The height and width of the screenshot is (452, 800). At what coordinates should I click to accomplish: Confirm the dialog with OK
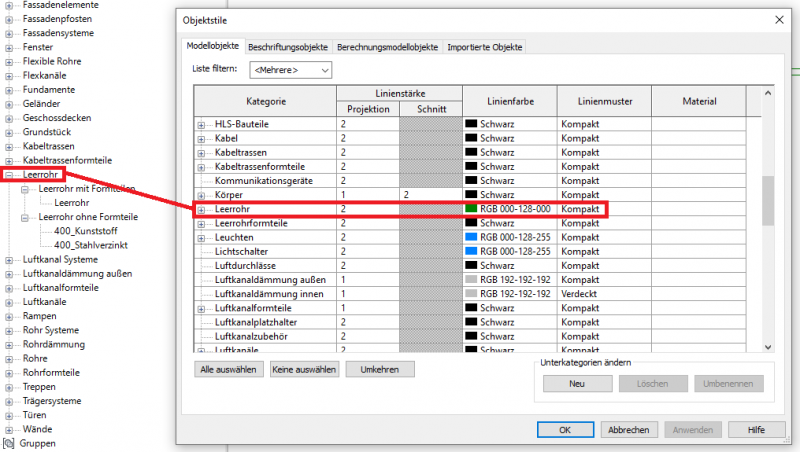pos(564,430)
